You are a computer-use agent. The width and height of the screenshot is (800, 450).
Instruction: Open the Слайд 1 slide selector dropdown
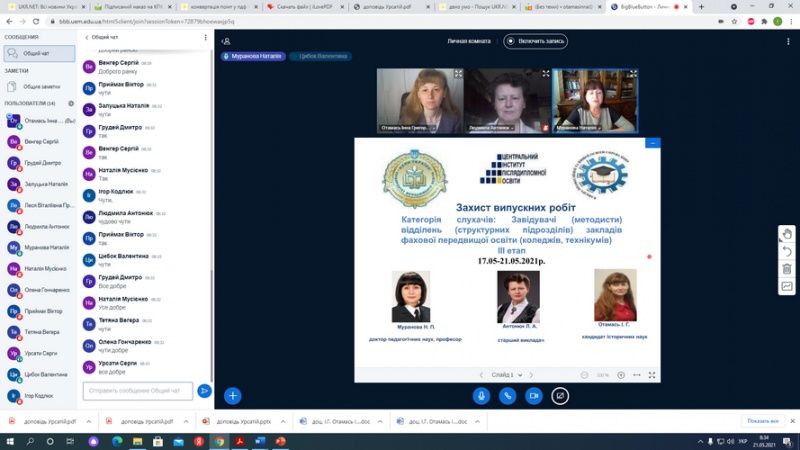coord(507,375)
